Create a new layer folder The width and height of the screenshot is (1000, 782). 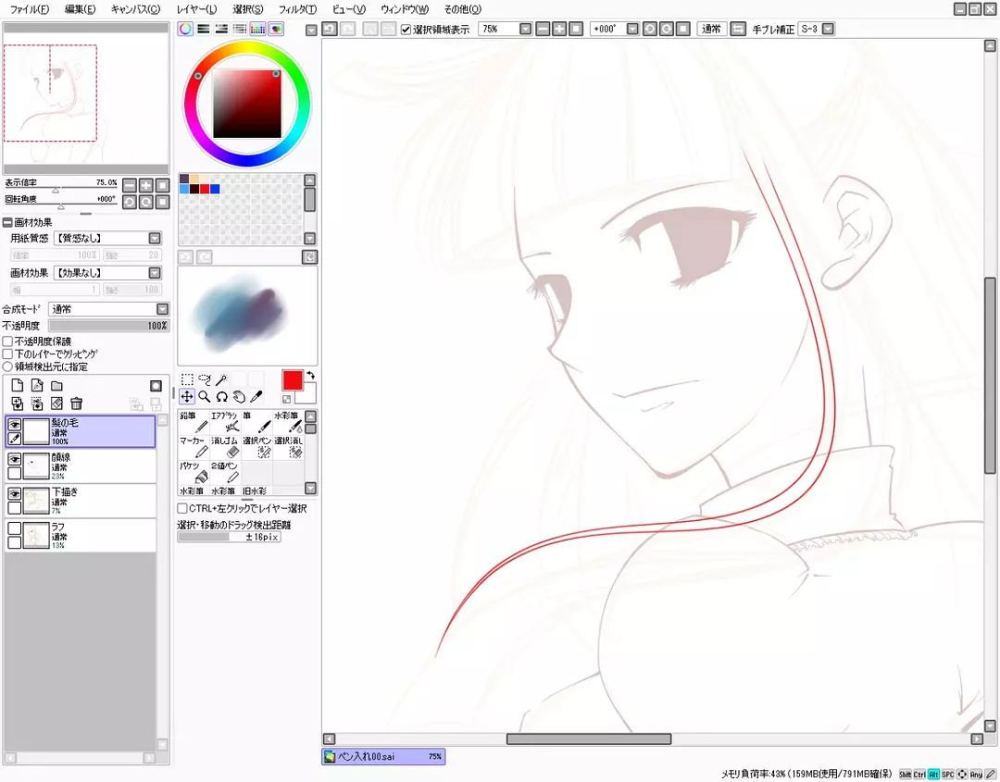click(57, 386)
